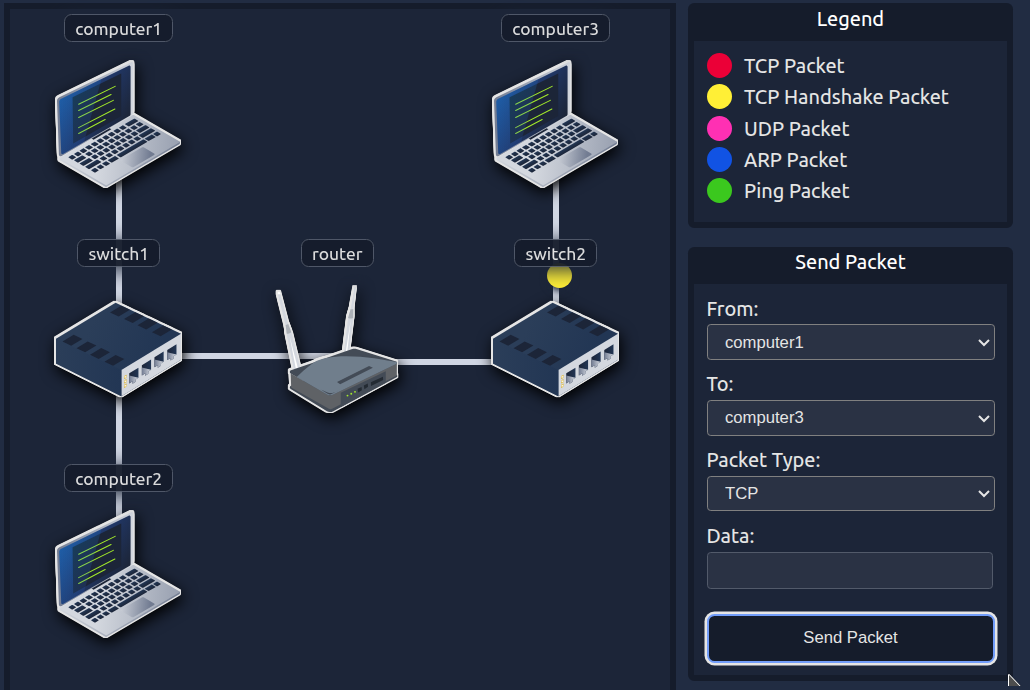
Task: Click the blue ARP Packet legend swatch
Action: point(719,160)
